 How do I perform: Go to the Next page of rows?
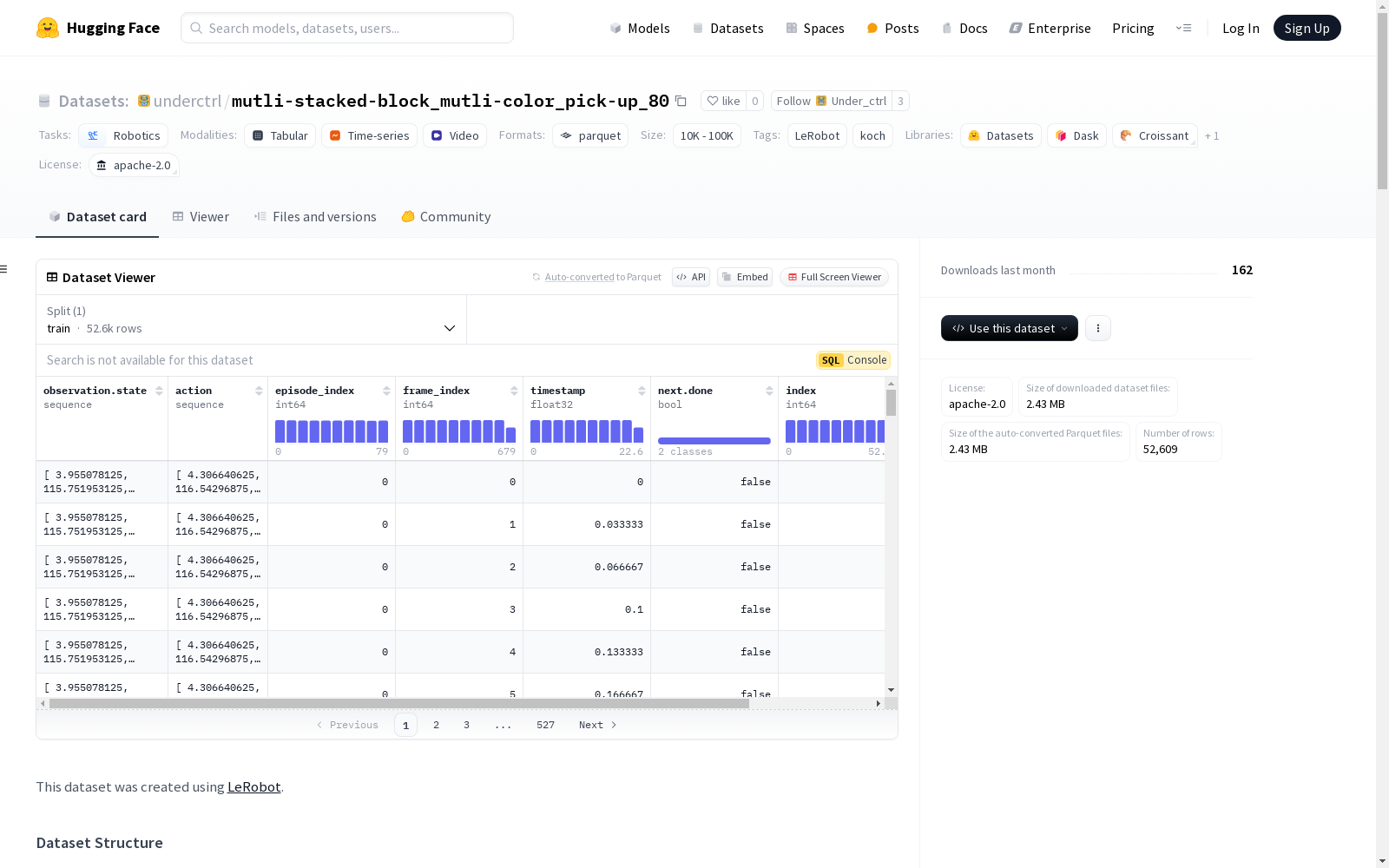(x=597, y=725)
